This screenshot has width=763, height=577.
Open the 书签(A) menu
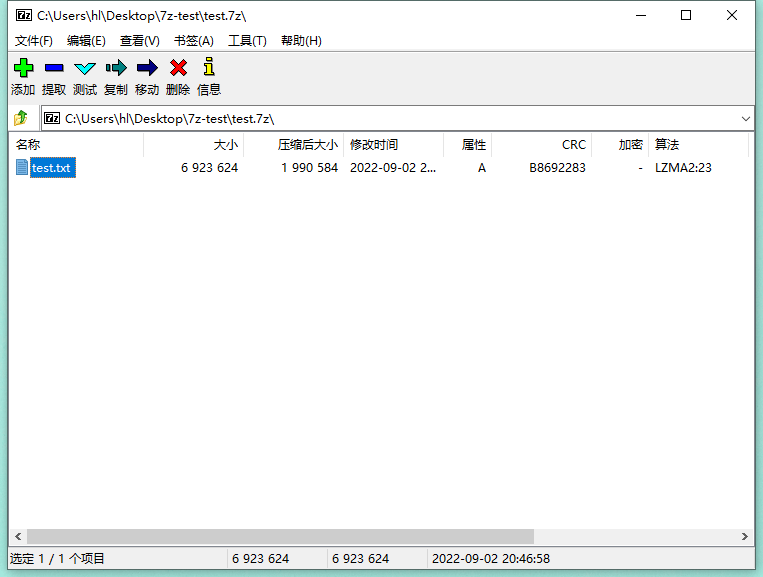pos(194,41)
